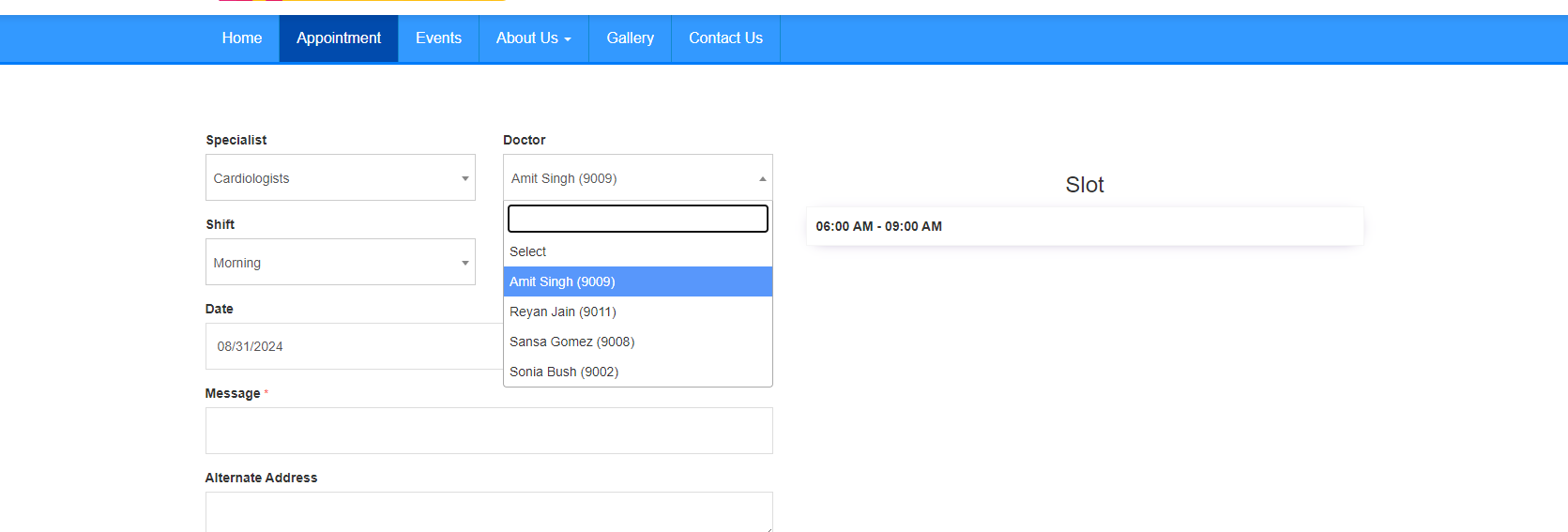Expand the About Us menu caret
Viewport: 1568px width, 532px height.
(568, 39)
